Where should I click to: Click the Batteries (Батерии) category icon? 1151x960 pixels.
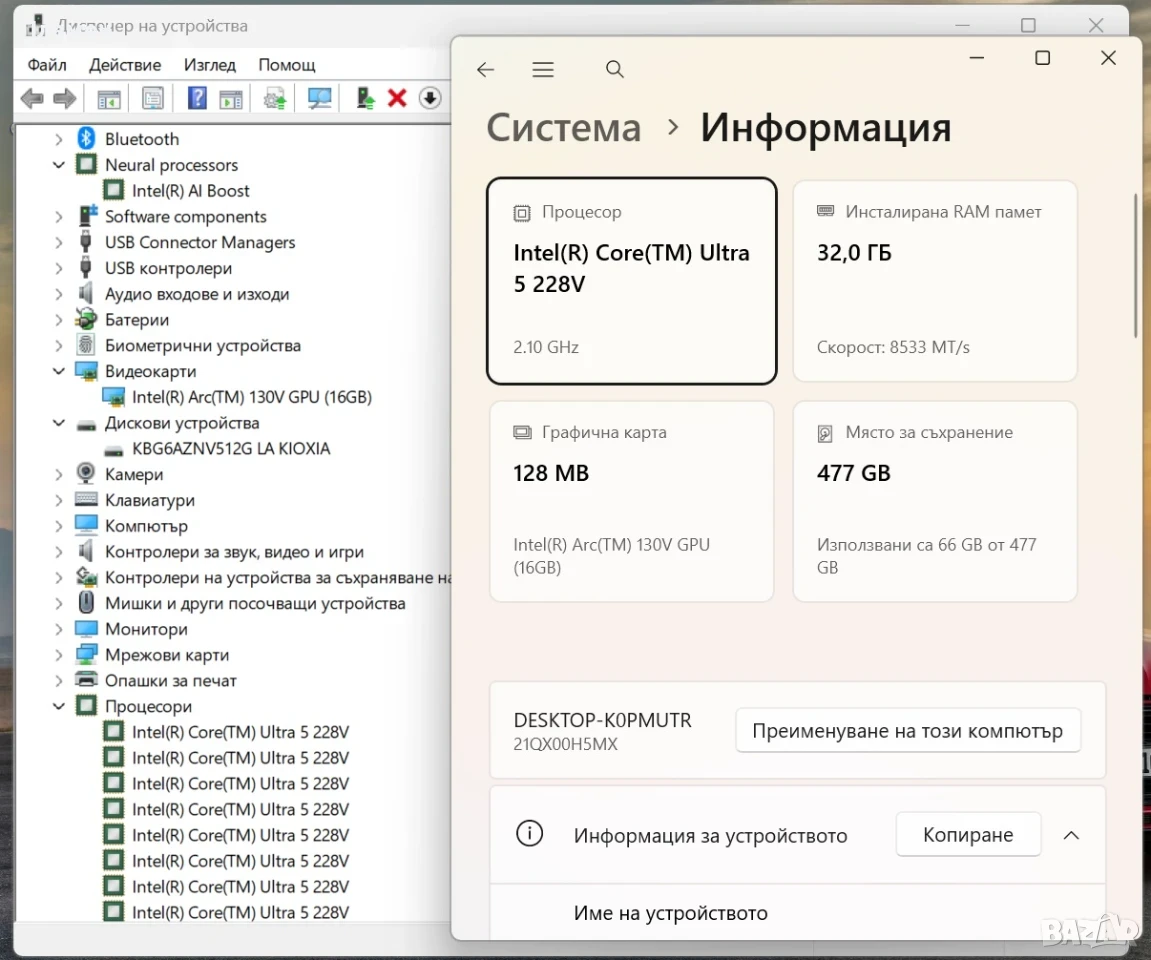coord(86,319)
